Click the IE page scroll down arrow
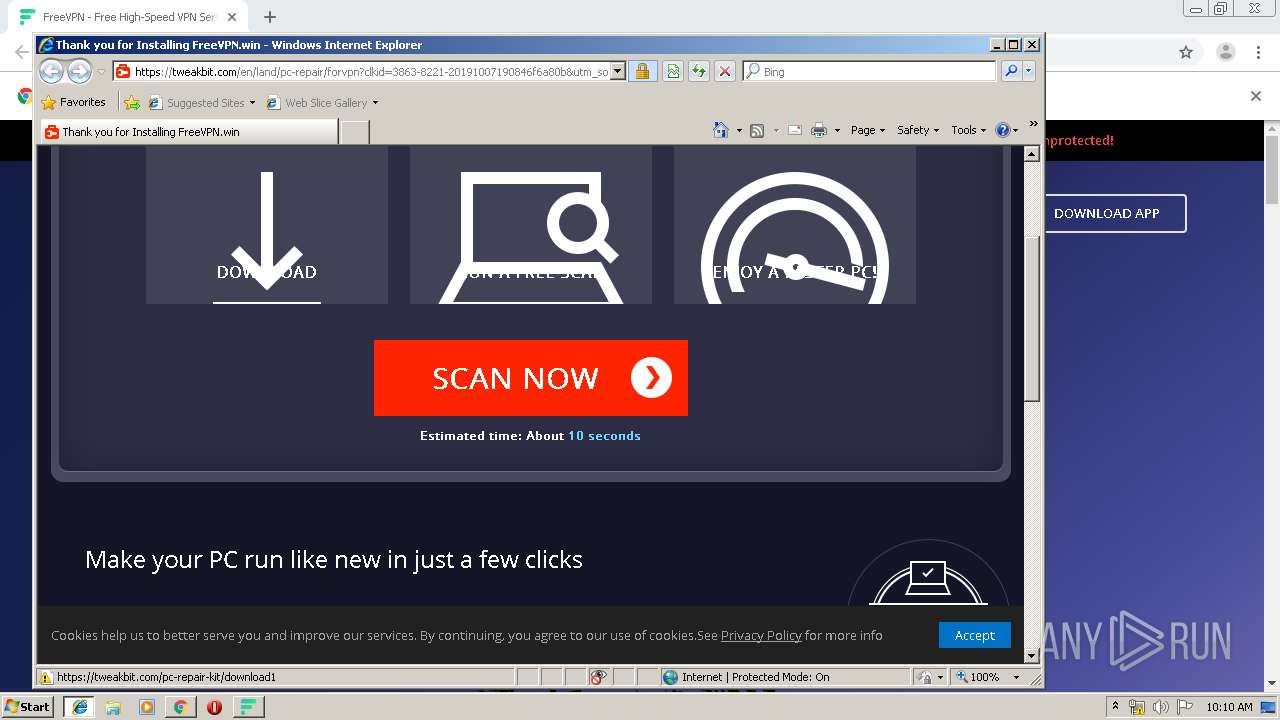Viewport: 1280px width, 720px height. pos(1032,656)
